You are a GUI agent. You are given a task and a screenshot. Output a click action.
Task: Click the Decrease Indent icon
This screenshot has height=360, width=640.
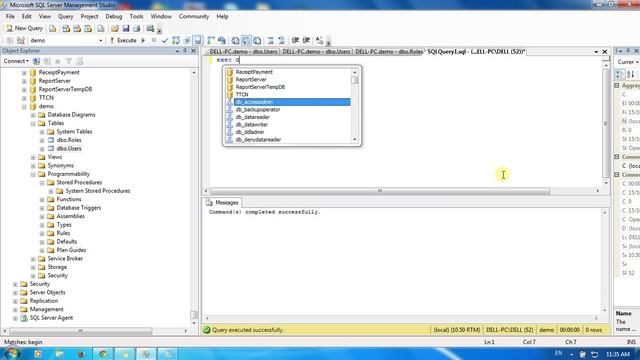(x=295, y=40)
